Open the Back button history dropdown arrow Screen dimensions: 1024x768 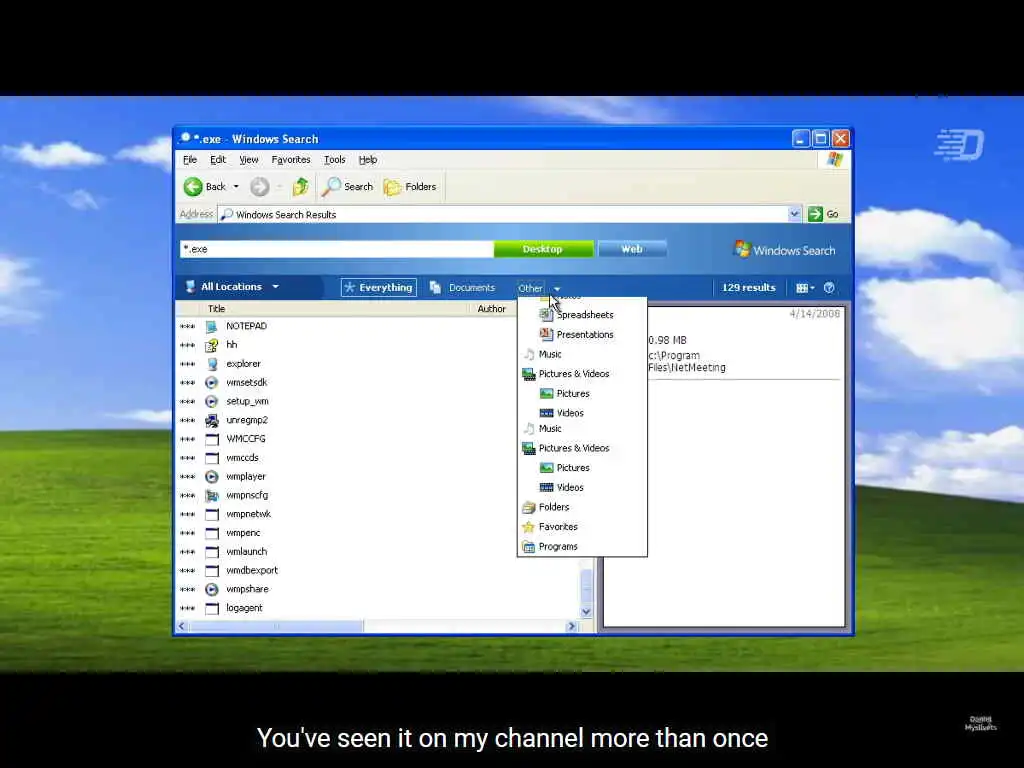pos(236,187)
